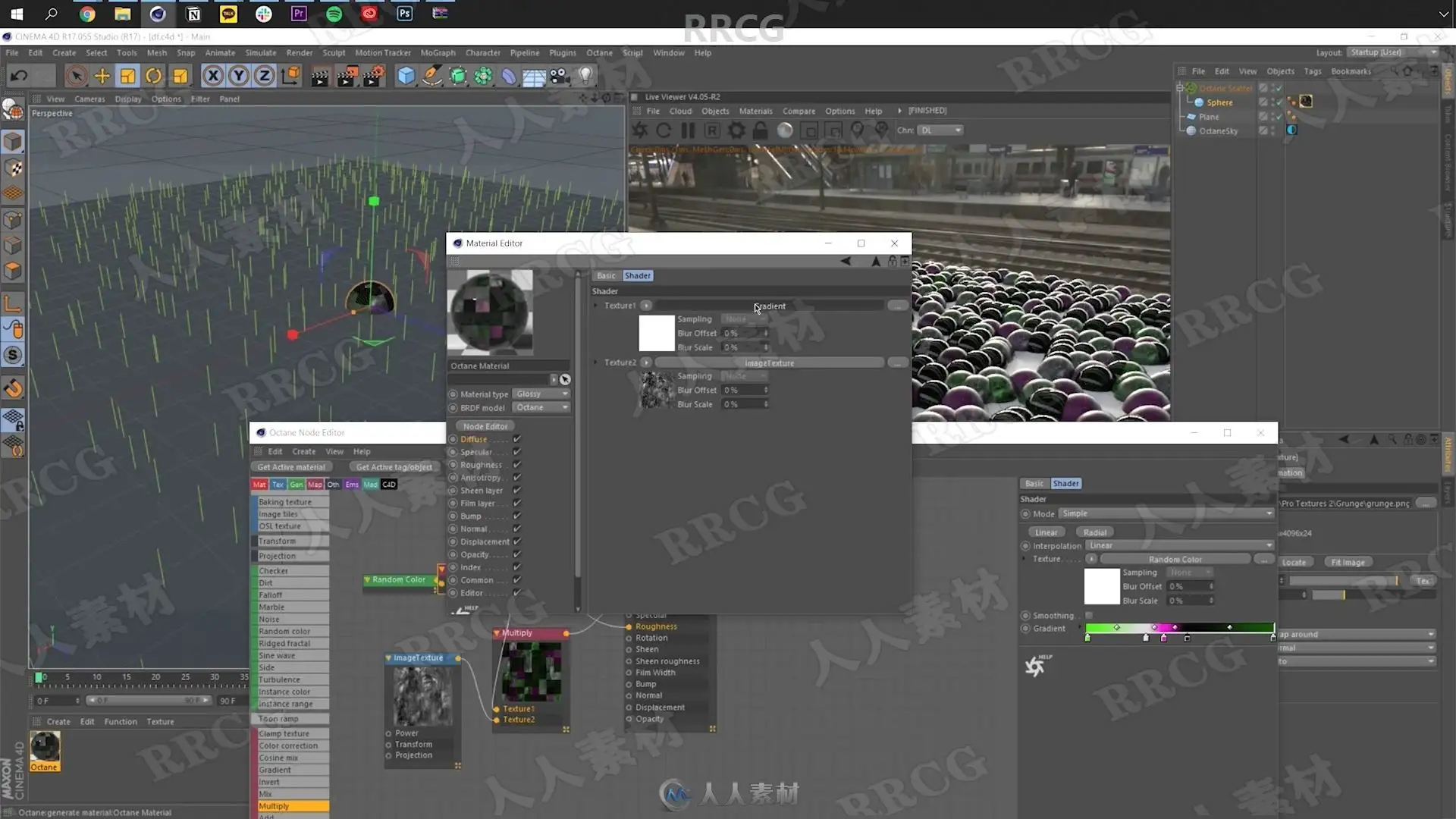Open the Material type dropdown

(541, 394)
